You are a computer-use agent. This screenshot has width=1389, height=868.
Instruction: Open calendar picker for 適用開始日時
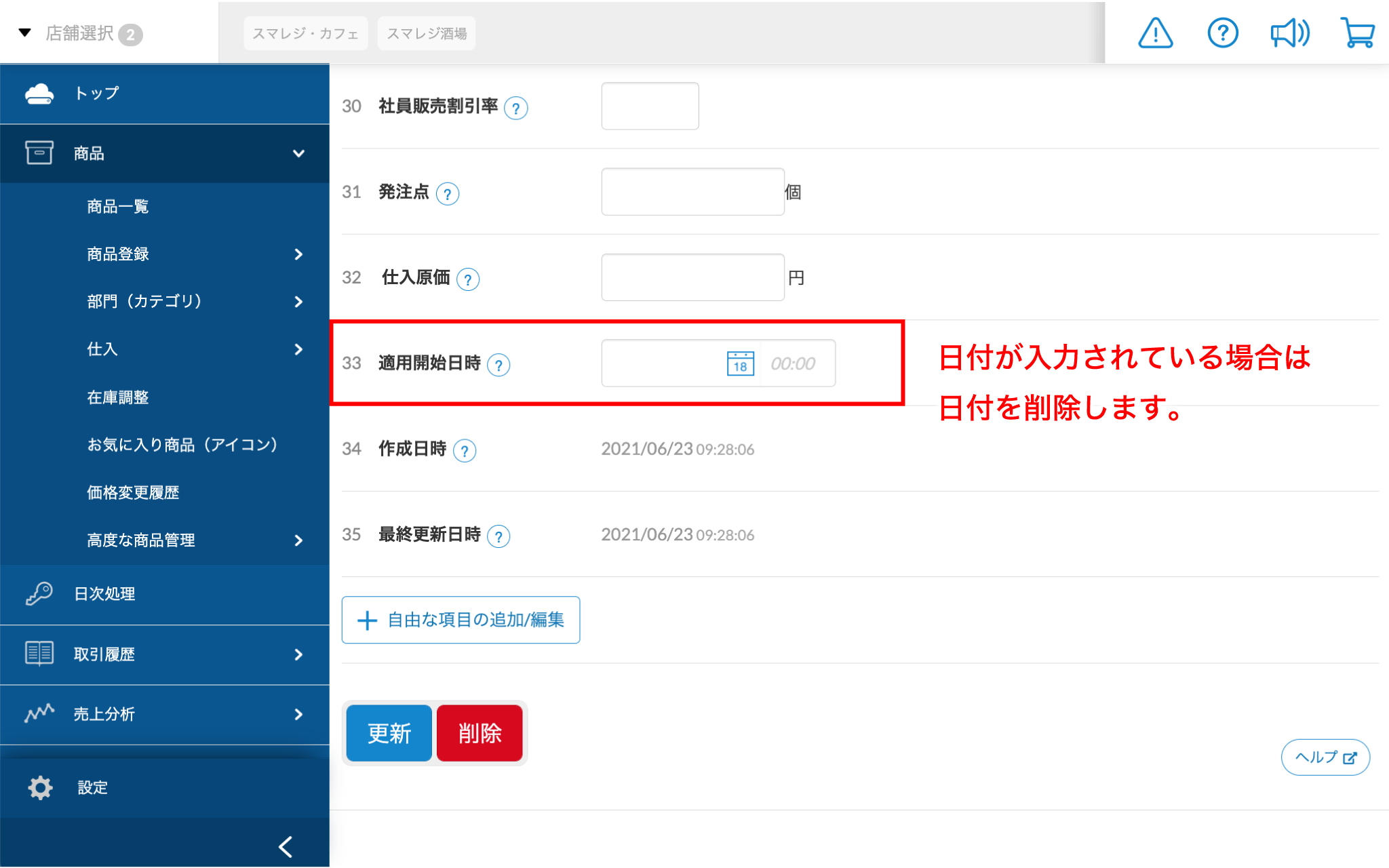tap(740, 363)
